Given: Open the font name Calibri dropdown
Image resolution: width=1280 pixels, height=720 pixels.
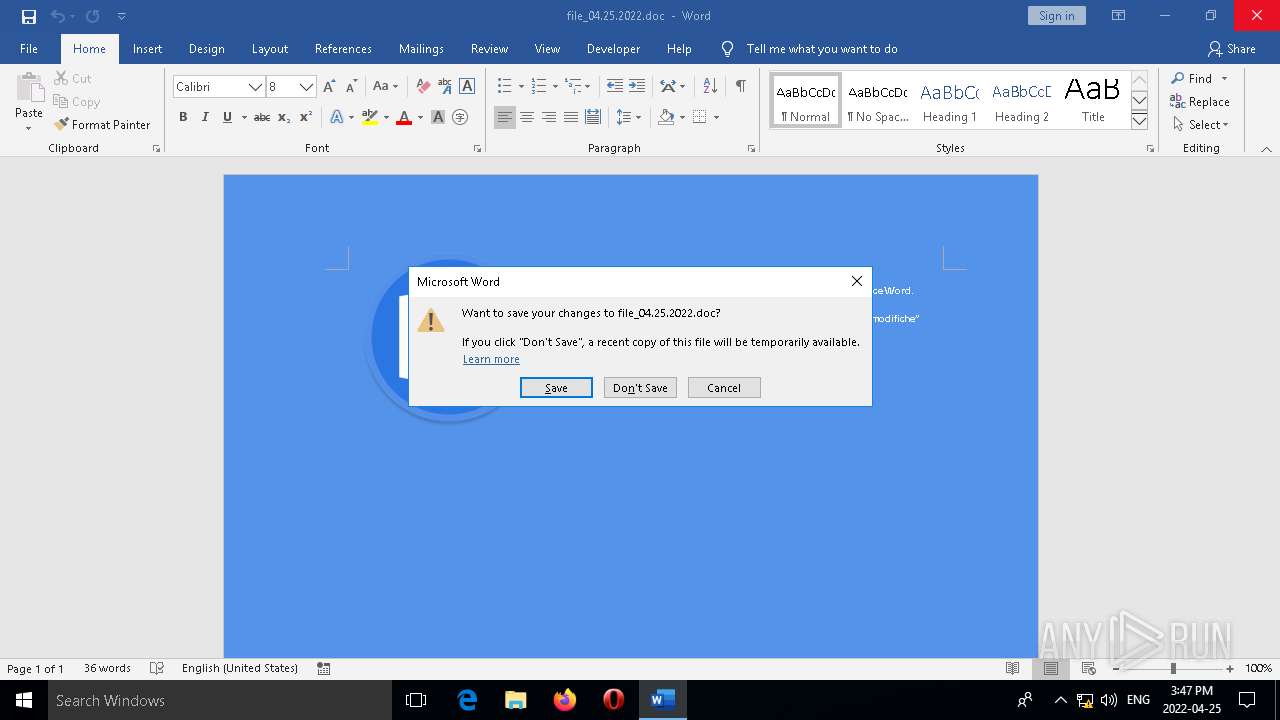Looking at the screenshot, I should click(255, 87).
